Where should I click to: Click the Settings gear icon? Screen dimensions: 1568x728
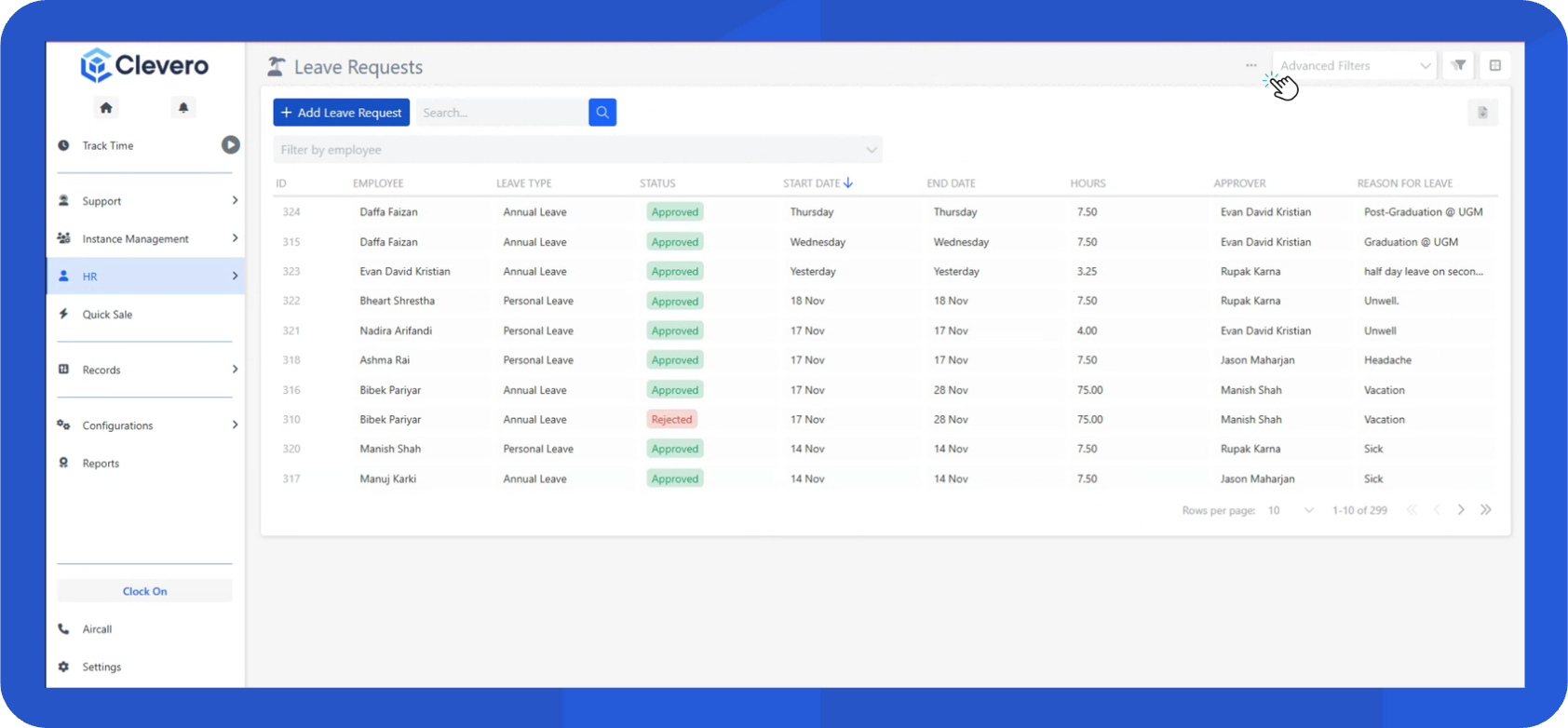[63, 667]
